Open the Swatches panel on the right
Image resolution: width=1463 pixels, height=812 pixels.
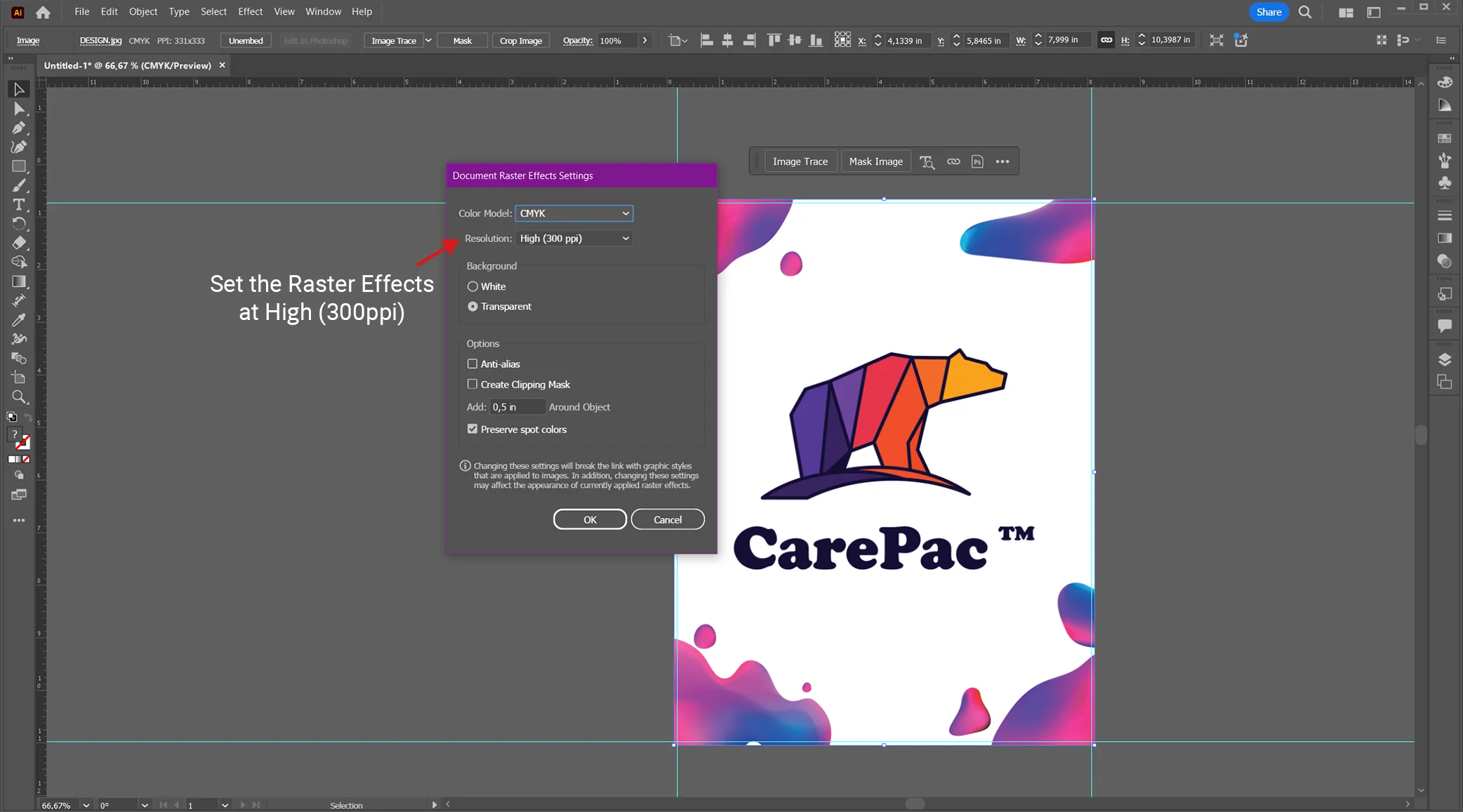[x=1445, y=138]
